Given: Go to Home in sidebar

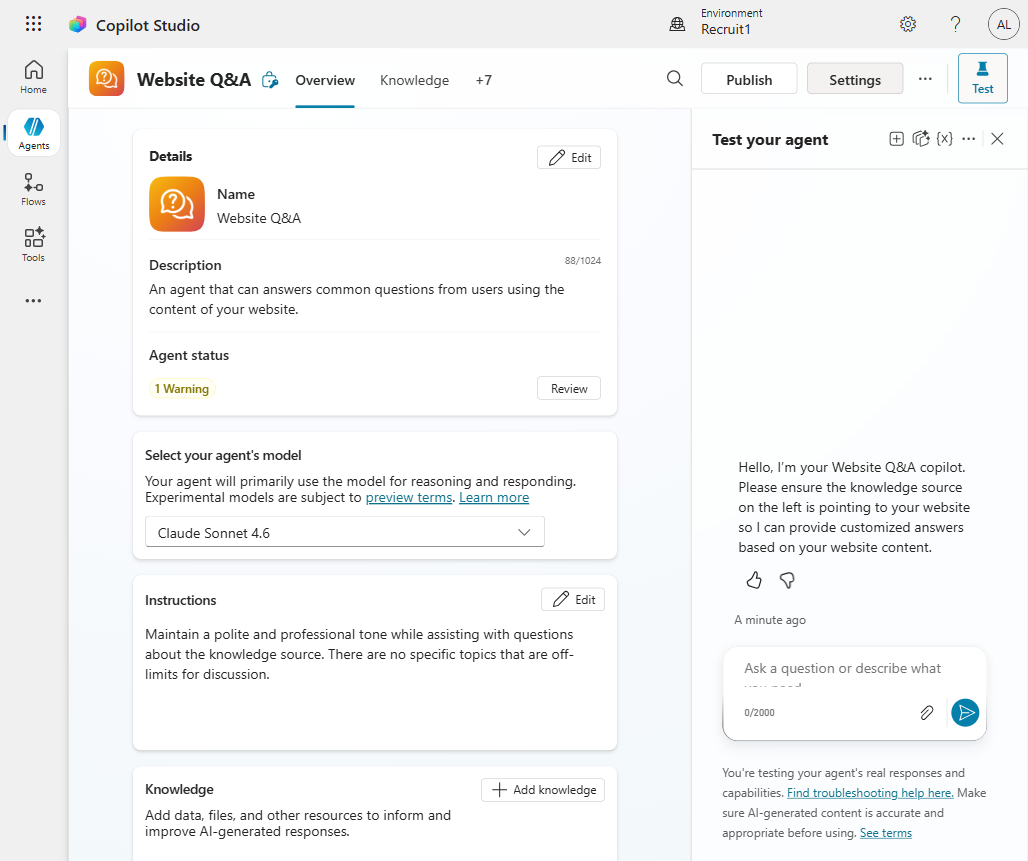Looking at the screenshot, I should [x=33, y=77].
